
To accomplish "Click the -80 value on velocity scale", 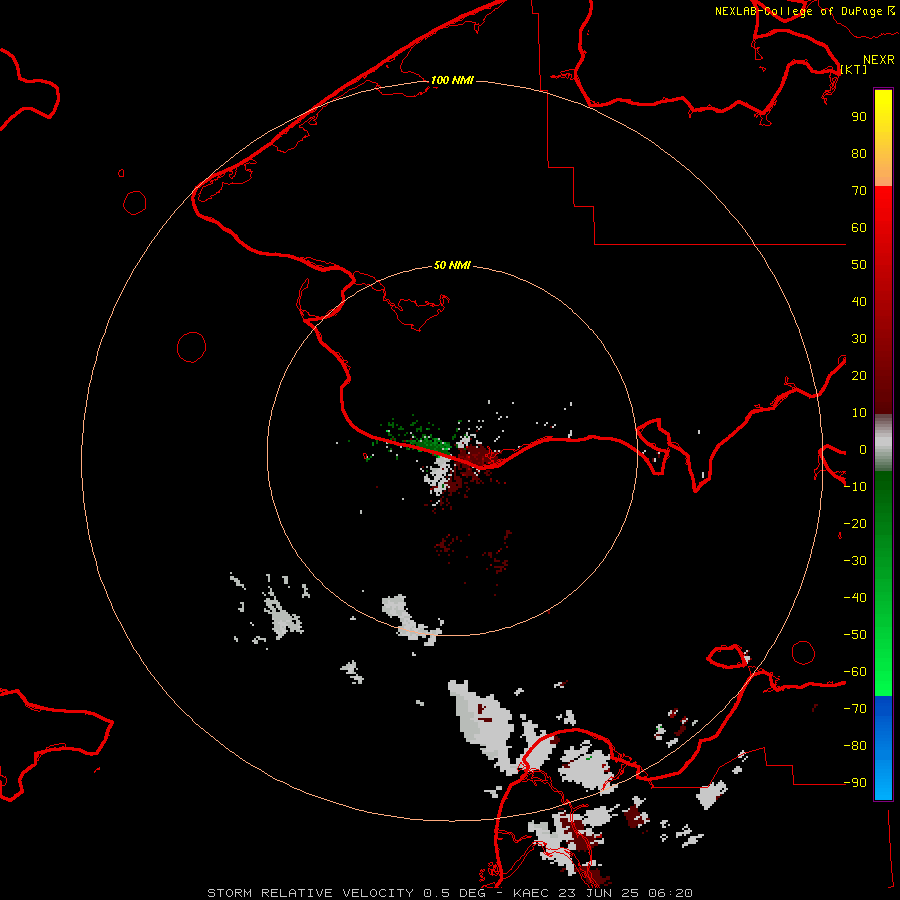I will tap(855, 746).
